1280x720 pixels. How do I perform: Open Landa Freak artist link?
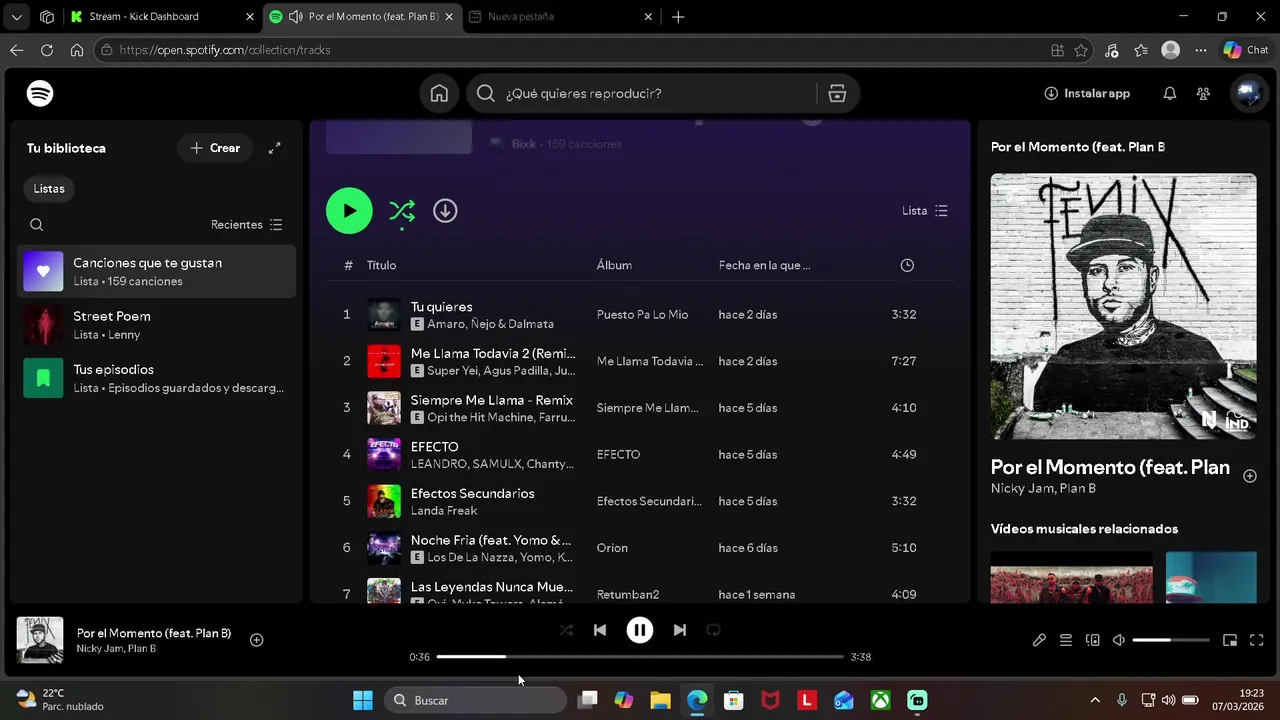point(444,510)
